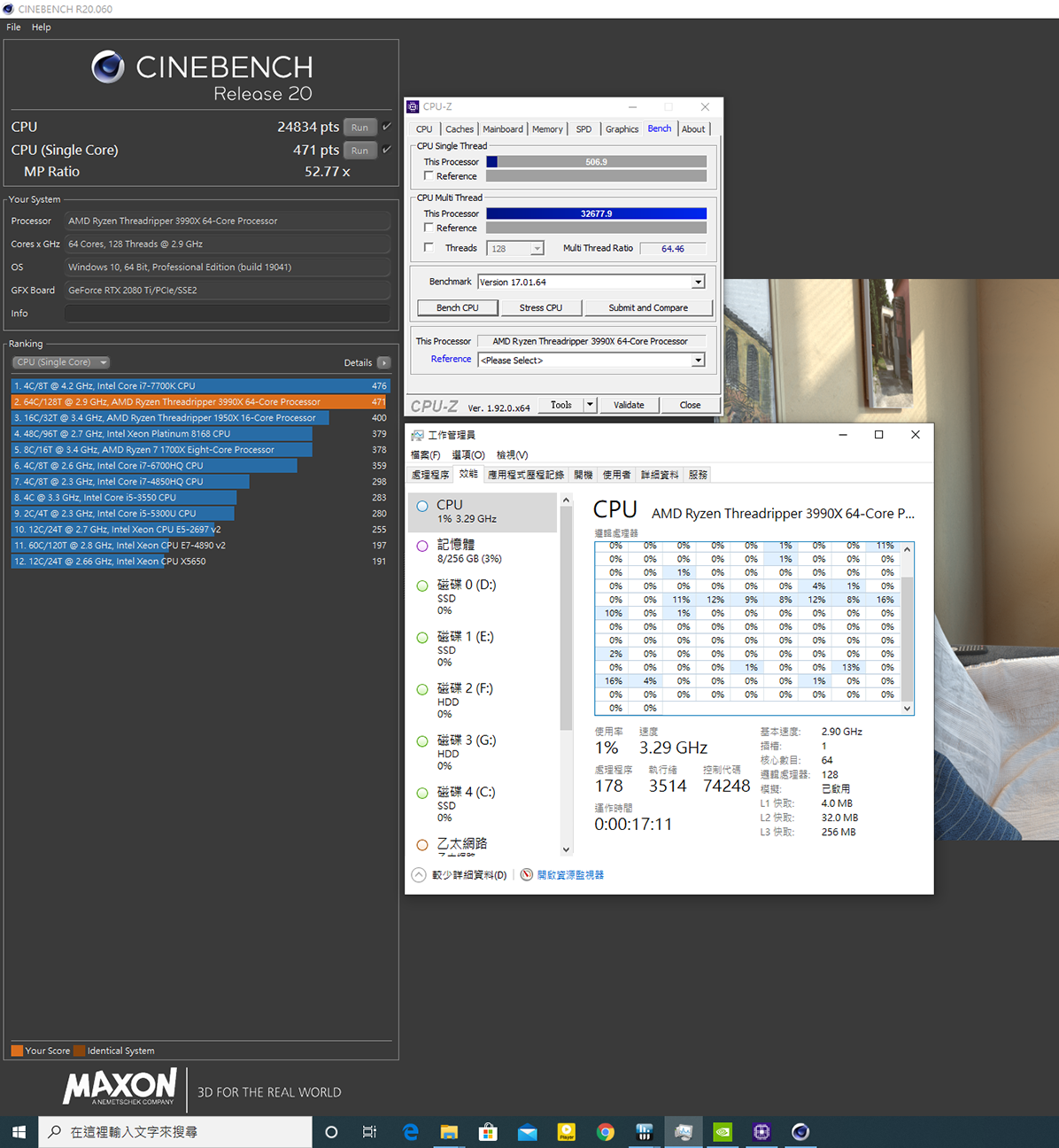This screenshot has height=1148, width=1059.
Task: Toggle the Threads checkbox in CPU-Z
Action: point(429,247)
